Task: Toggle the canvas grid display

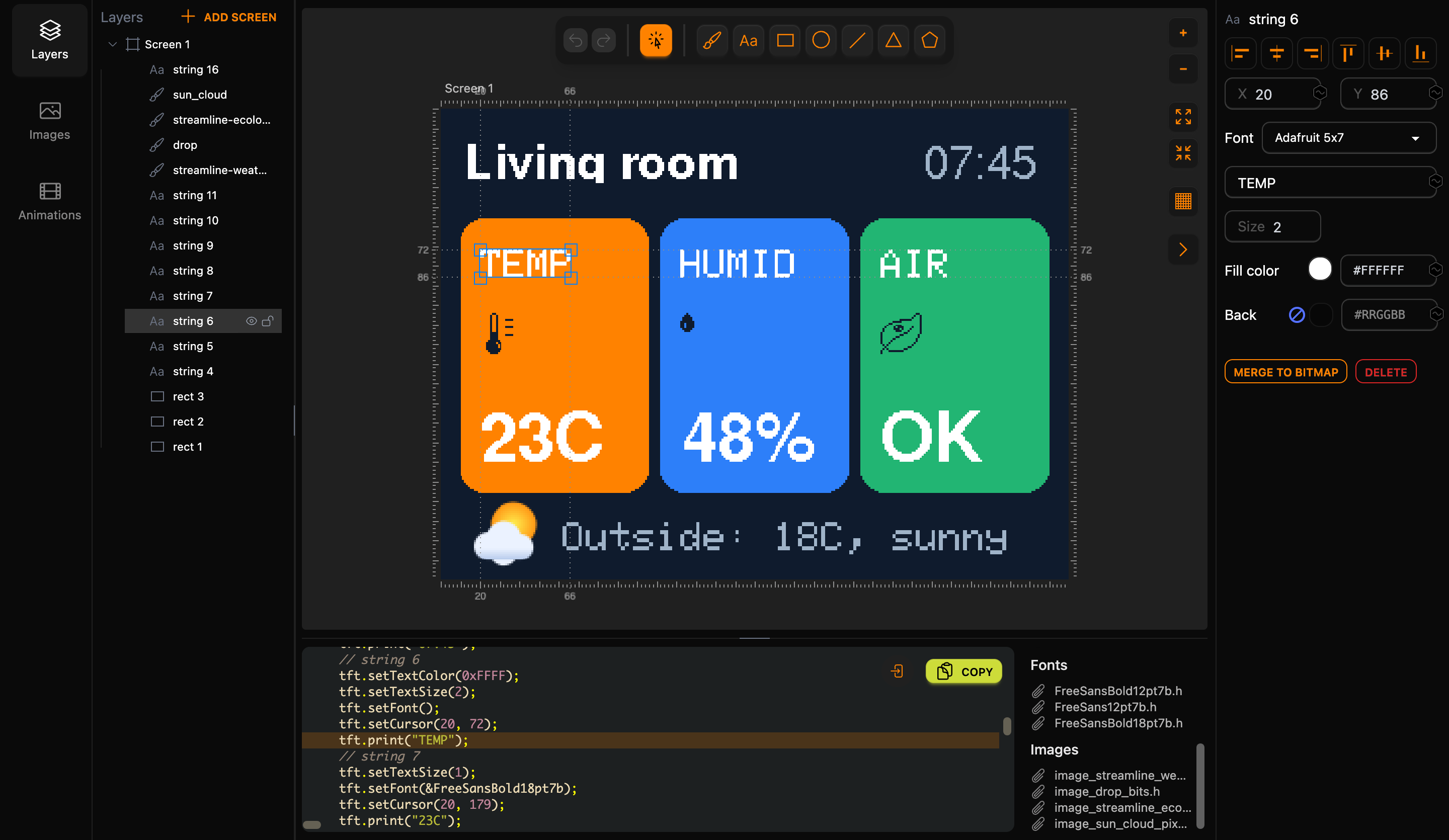Action: [1183, 201]
